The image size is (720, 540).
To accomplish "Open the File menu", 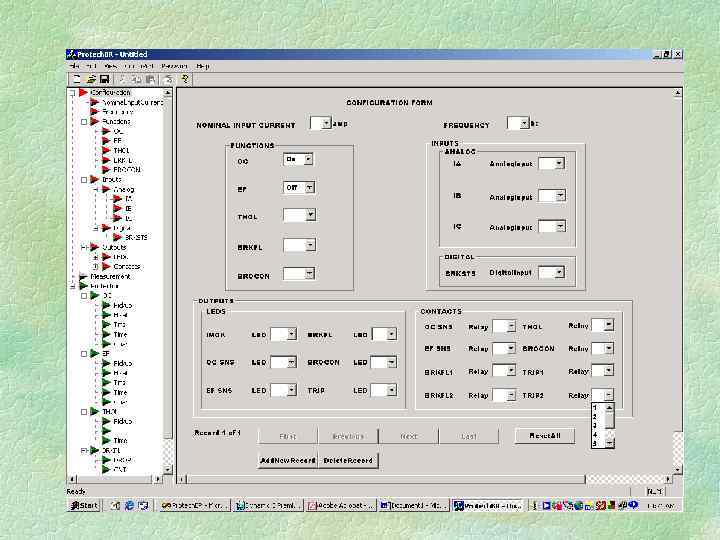I will 74,66.
